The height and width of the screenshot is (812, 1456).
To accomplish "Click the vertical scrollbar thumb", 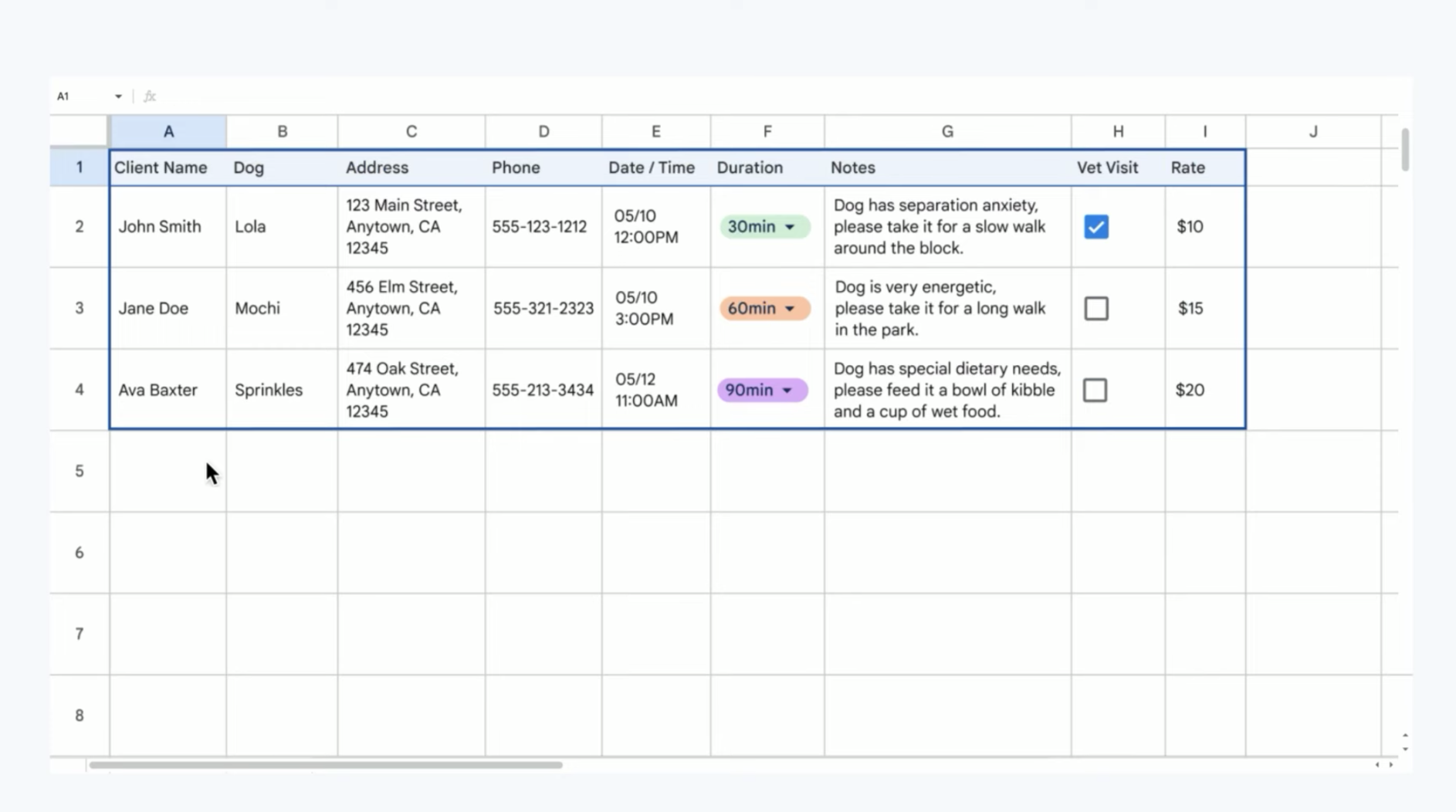I will [x=1405, y=149].
